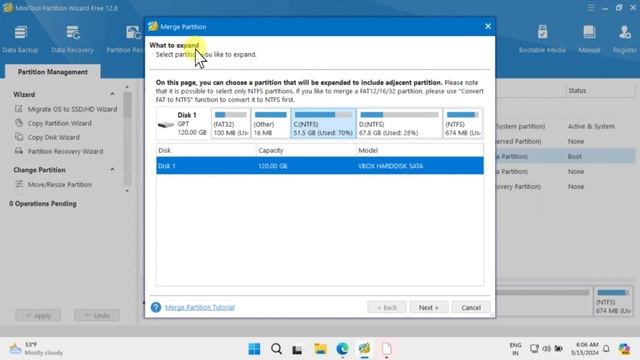Click the Undo button
Screen dimensions: 640x360
[x=97, y=315]
